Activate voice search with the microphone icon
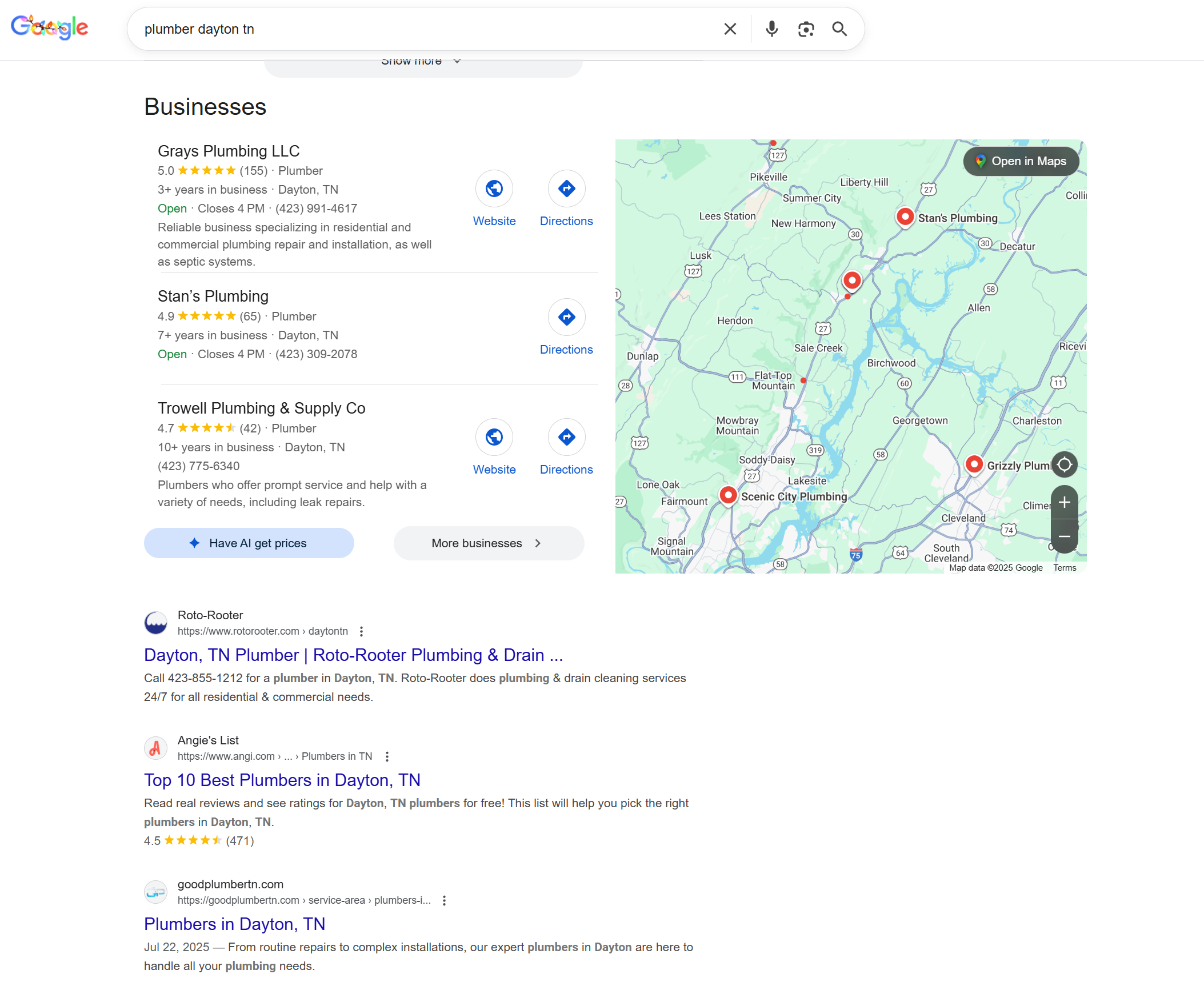This screenshot has width=1204, height=994. click(x=771, y=29)
